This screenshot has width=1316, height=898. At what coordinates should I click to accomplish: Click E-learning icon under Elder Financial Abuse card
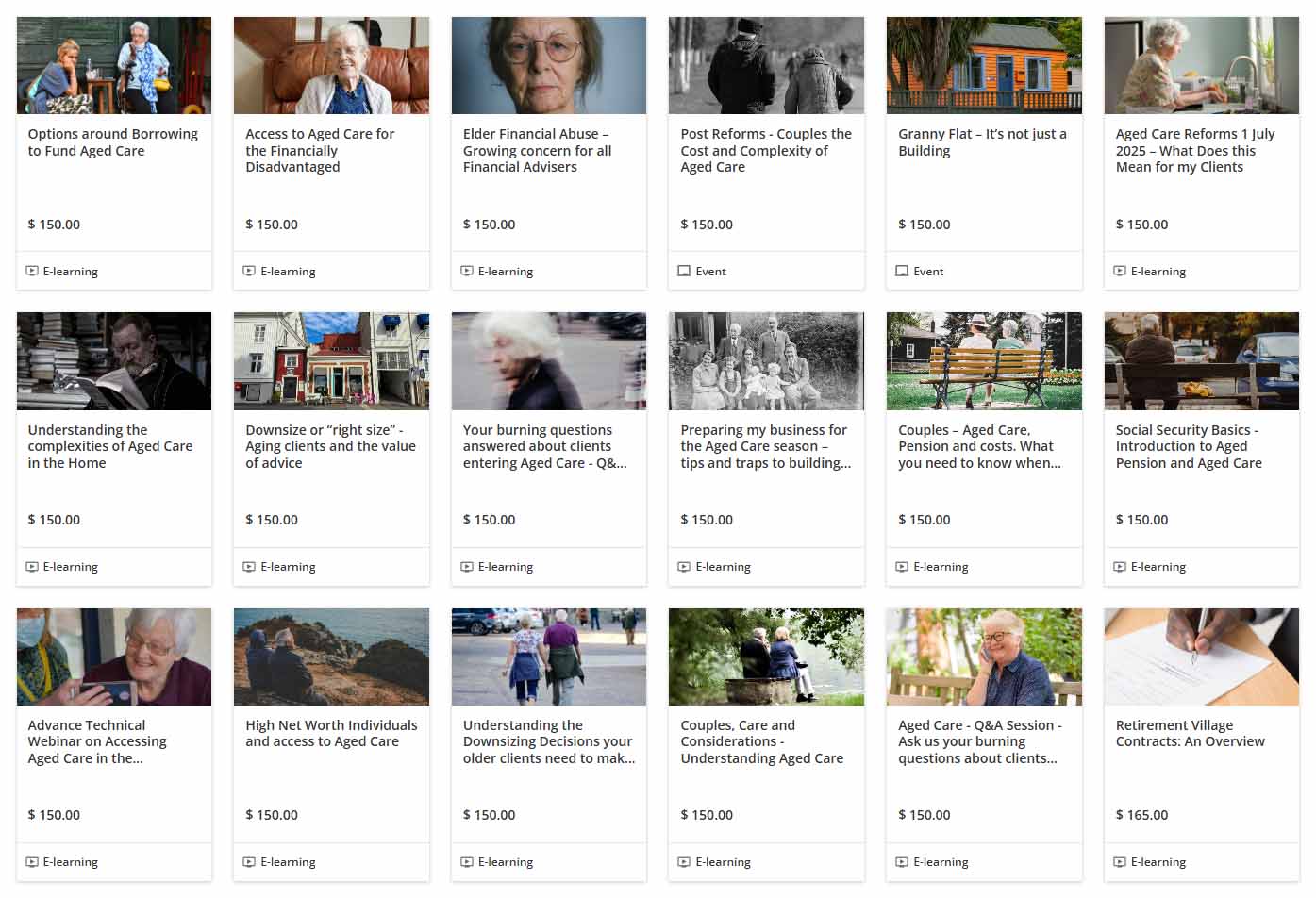pyautogui.click(x=467, y=272)
